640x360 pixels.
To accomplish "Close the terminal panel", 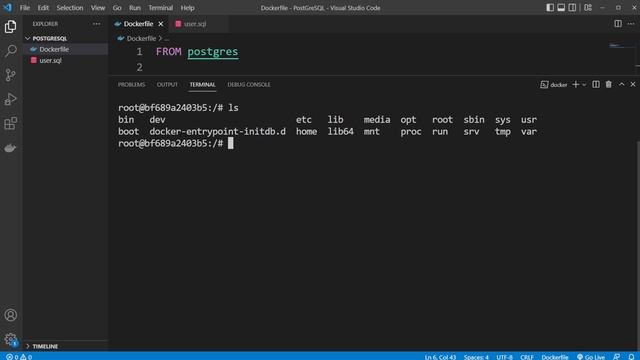I will pyautogui.click(x=633, y=84).
